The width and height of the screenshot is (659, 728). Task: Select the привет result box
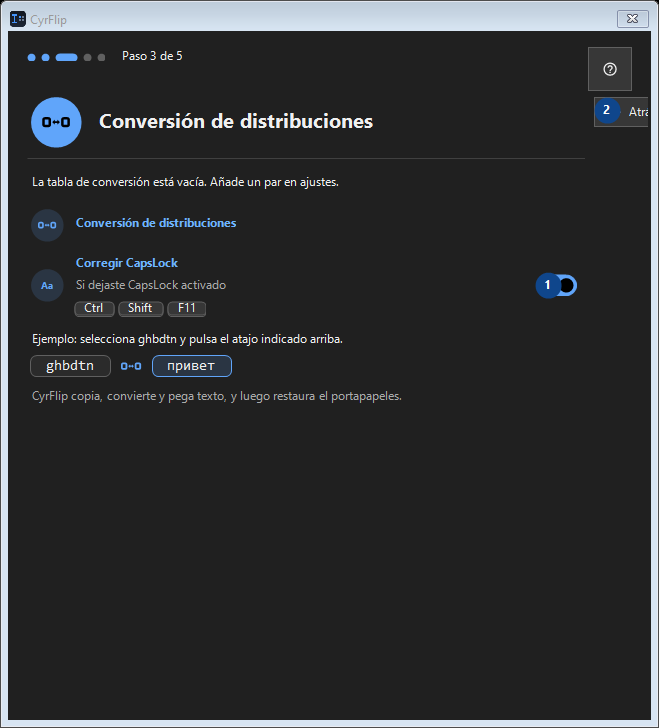[191, 366]
